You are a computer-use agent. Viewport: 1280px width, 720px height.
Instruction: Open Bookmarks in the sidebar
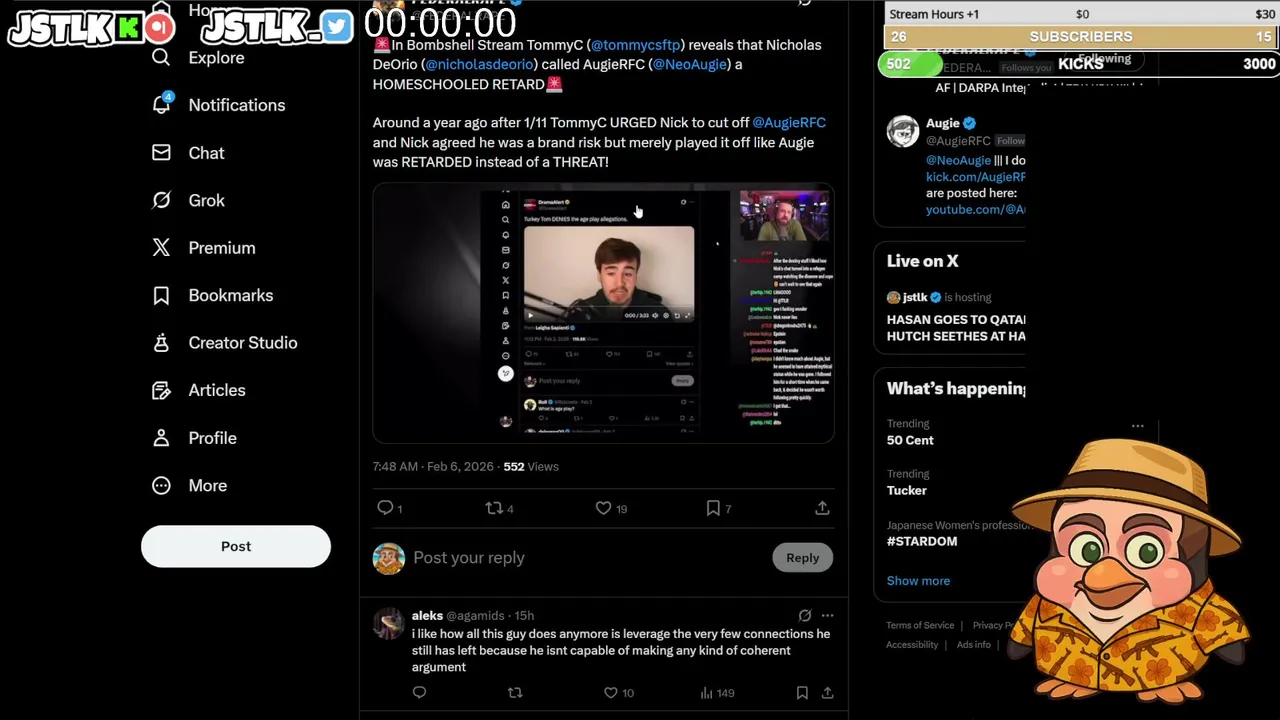click(230, 295)
